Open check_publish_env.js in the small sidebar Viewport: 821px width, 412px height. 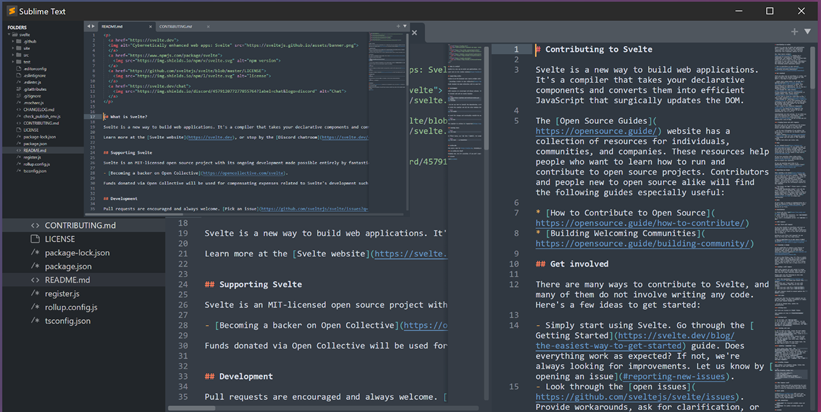pos(42,116)
